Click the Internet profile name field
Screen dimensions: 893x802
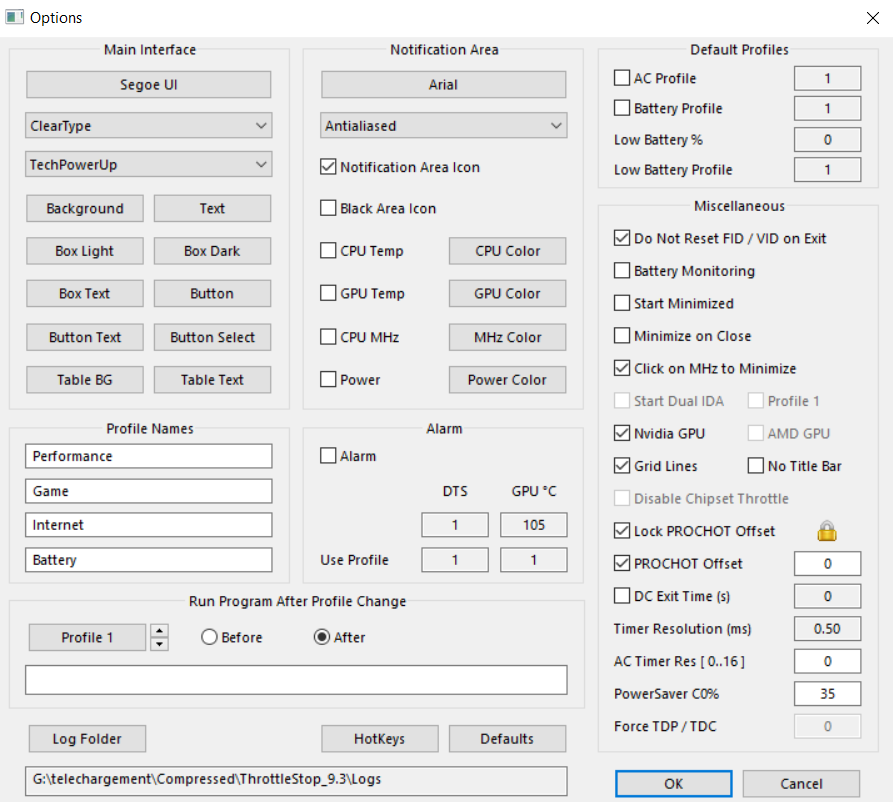(x=149, y=525)
